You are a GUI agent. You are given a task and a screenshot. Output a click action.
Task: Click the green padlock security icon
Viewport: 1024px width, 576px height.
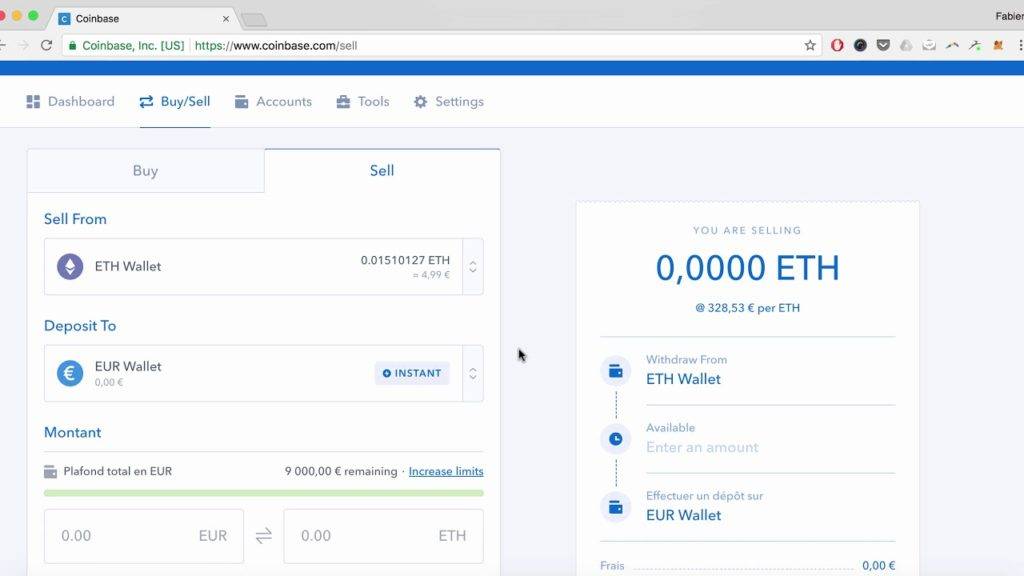72,46
